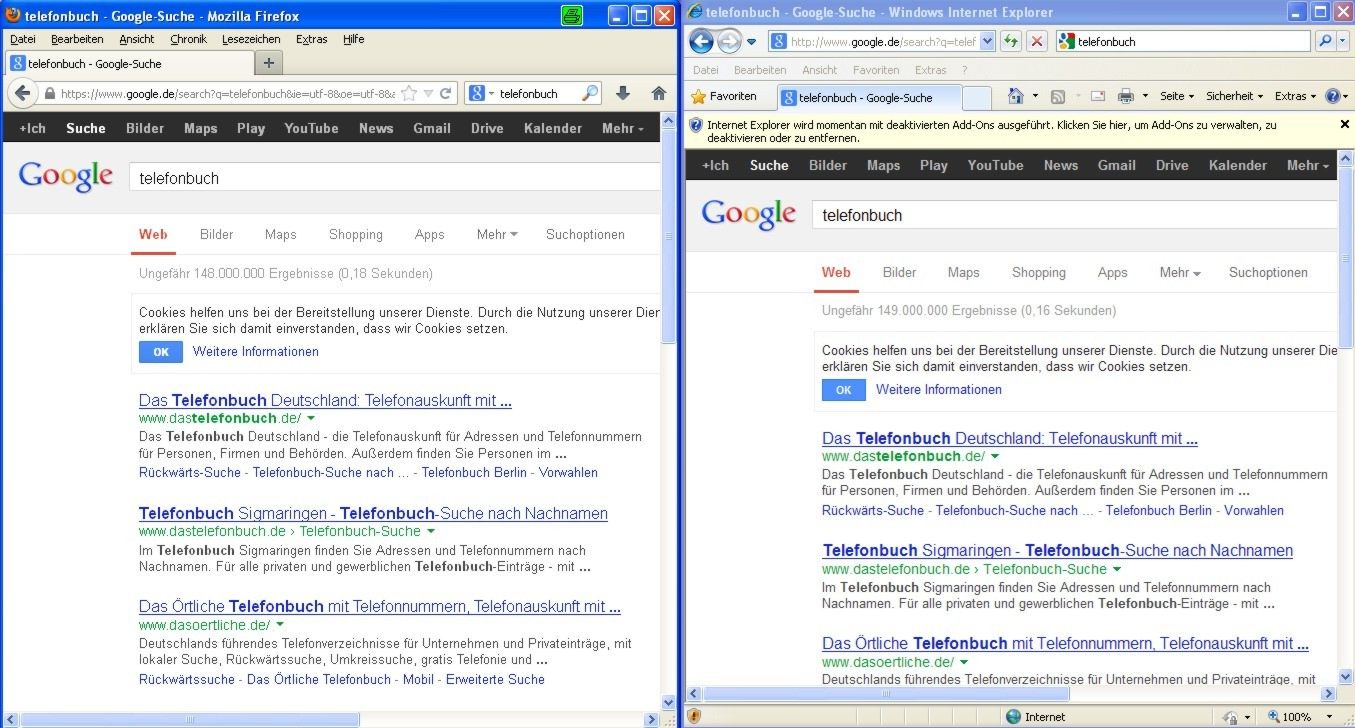Open Favoriten star in Internet Explorer
The image size is (1355, 728).
[x=723, y=96]
